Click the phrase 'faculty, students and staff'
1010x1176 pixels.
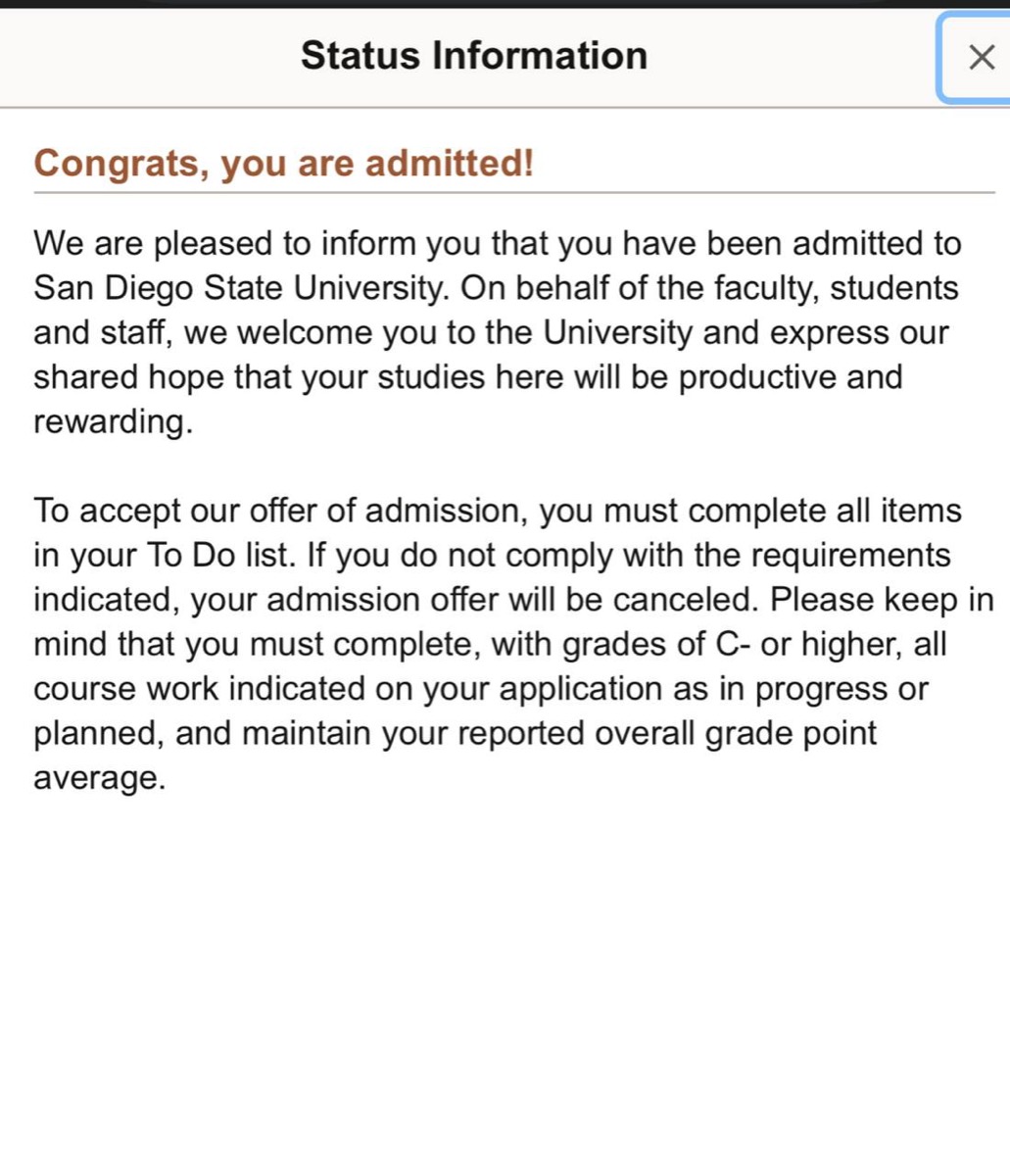(x=496, y=311)
